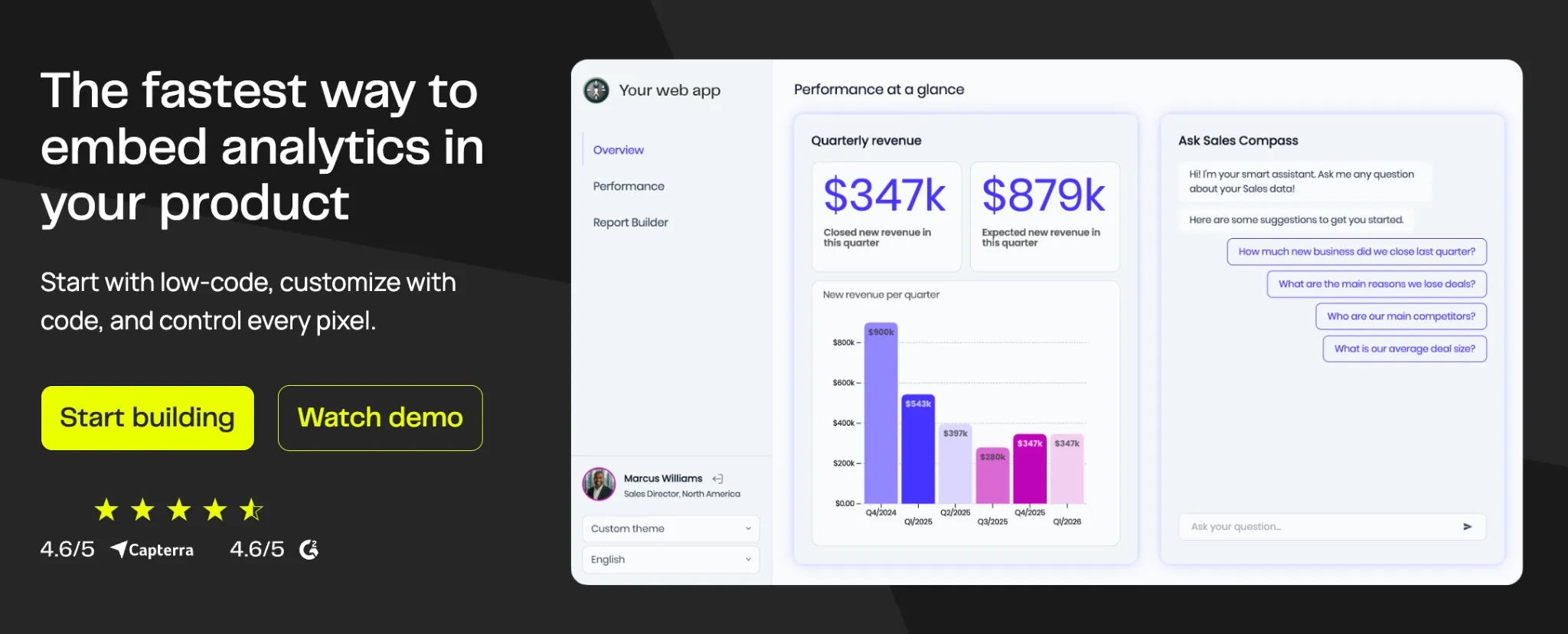Image resolution: width=1568 pixels, height=634 pixels.
Task: Click the Start building button
Action: [x=148, y=418]
